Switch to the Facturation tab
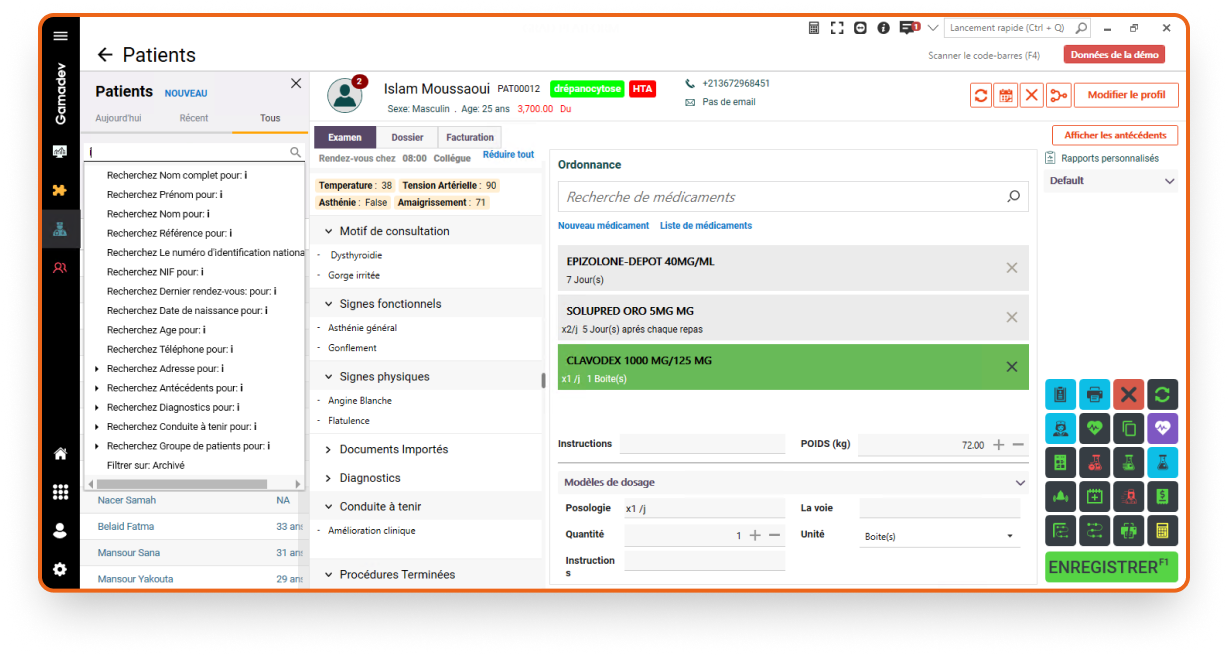Image resolution: width=1228 pixels, height=656 pixels. pos(469,137)
